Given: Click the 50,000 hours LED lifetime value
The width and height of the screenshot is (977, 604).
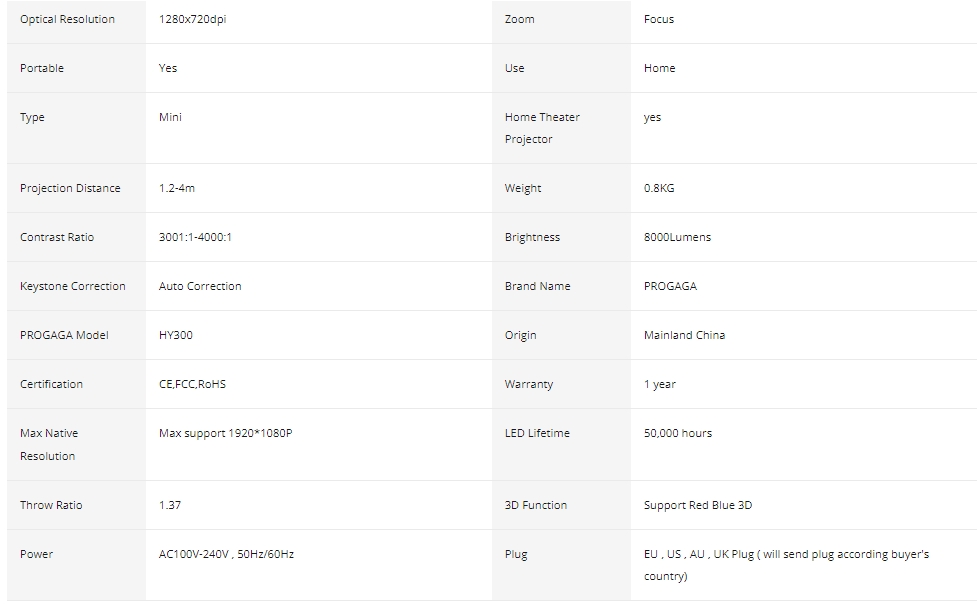Looking at the screenshot, I should pos(678,433).
